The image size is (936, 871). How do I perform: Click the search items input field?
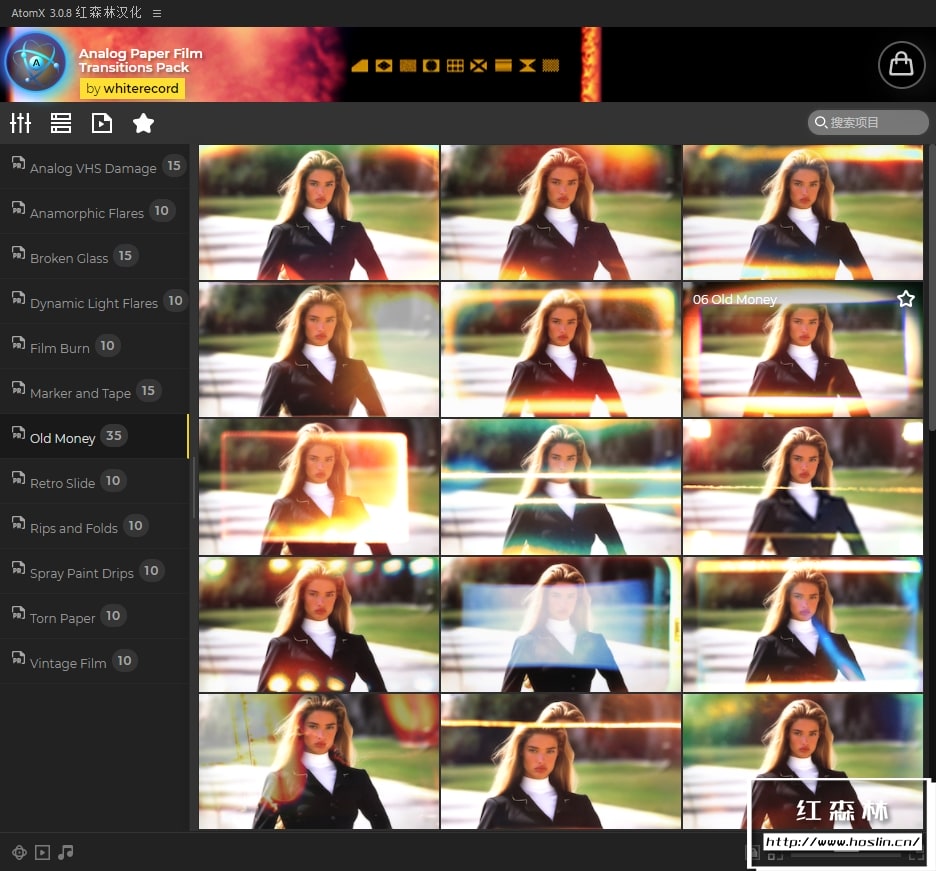868,122
